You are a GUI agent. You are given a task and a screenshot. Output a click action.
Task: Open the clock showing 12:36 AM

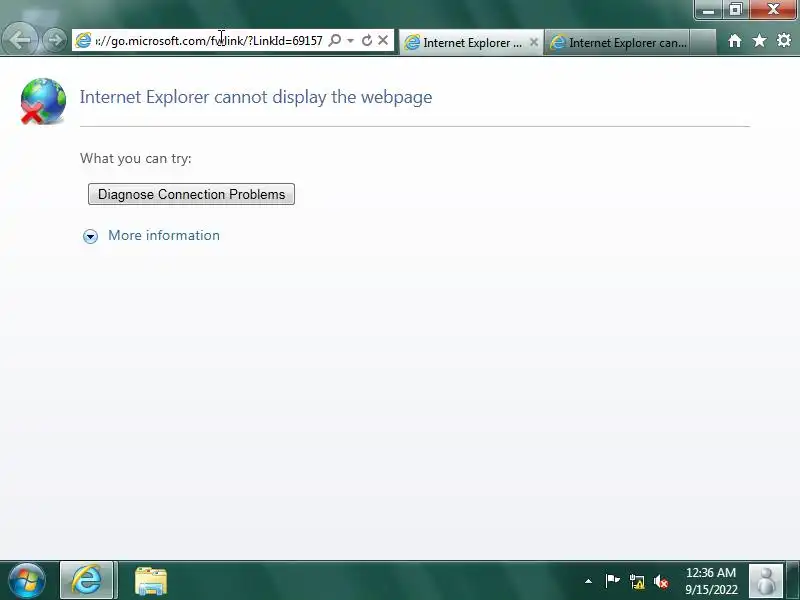pyautogui.click(x=711, y=581)
